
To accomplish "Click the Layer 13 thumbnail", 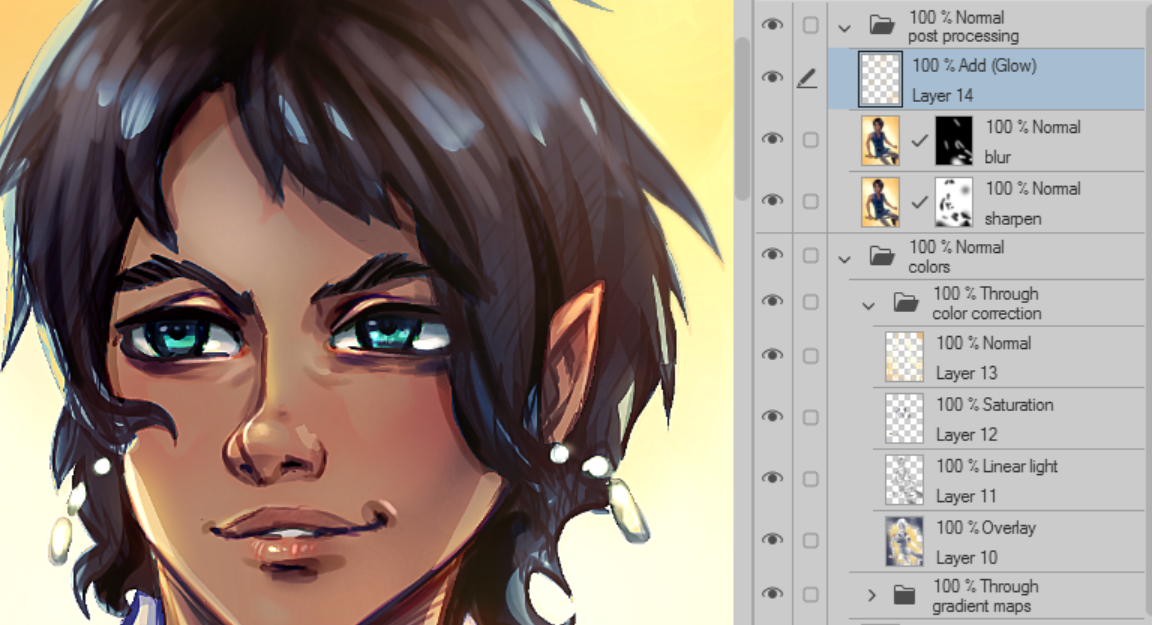I will coord(904,357).
